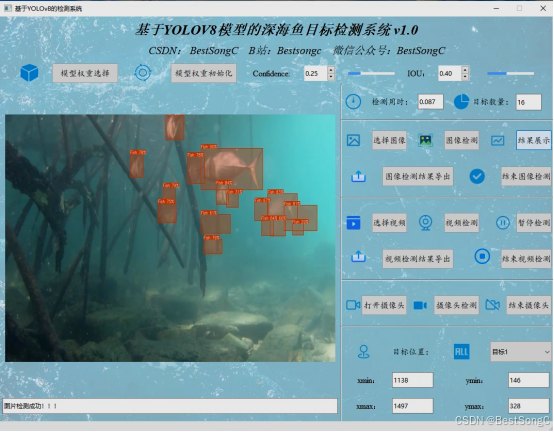The width and height of the screenshot is (554, 432).
Task: Increase IOU value with up arrow
Action: [x=465, y=69]
